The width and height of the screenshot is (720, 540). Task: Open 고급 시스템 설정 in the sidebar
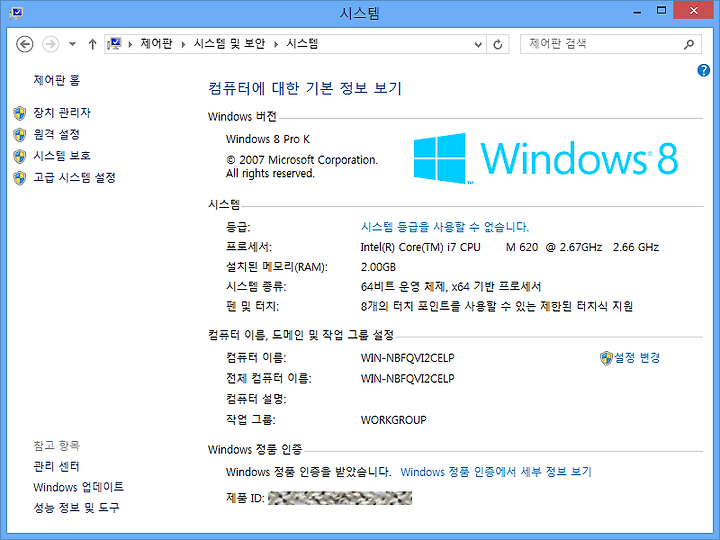(x=74, y=177)
